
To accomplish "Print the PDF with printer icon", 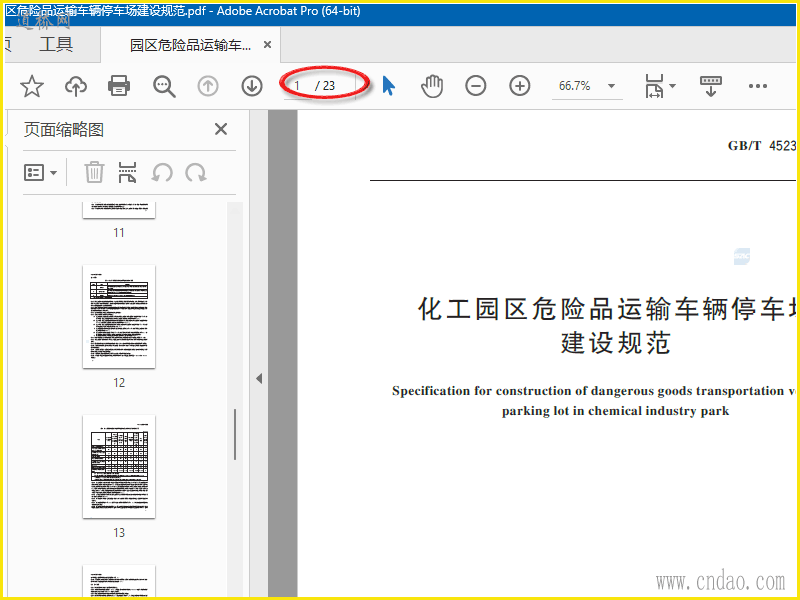I will pos(119,86).
